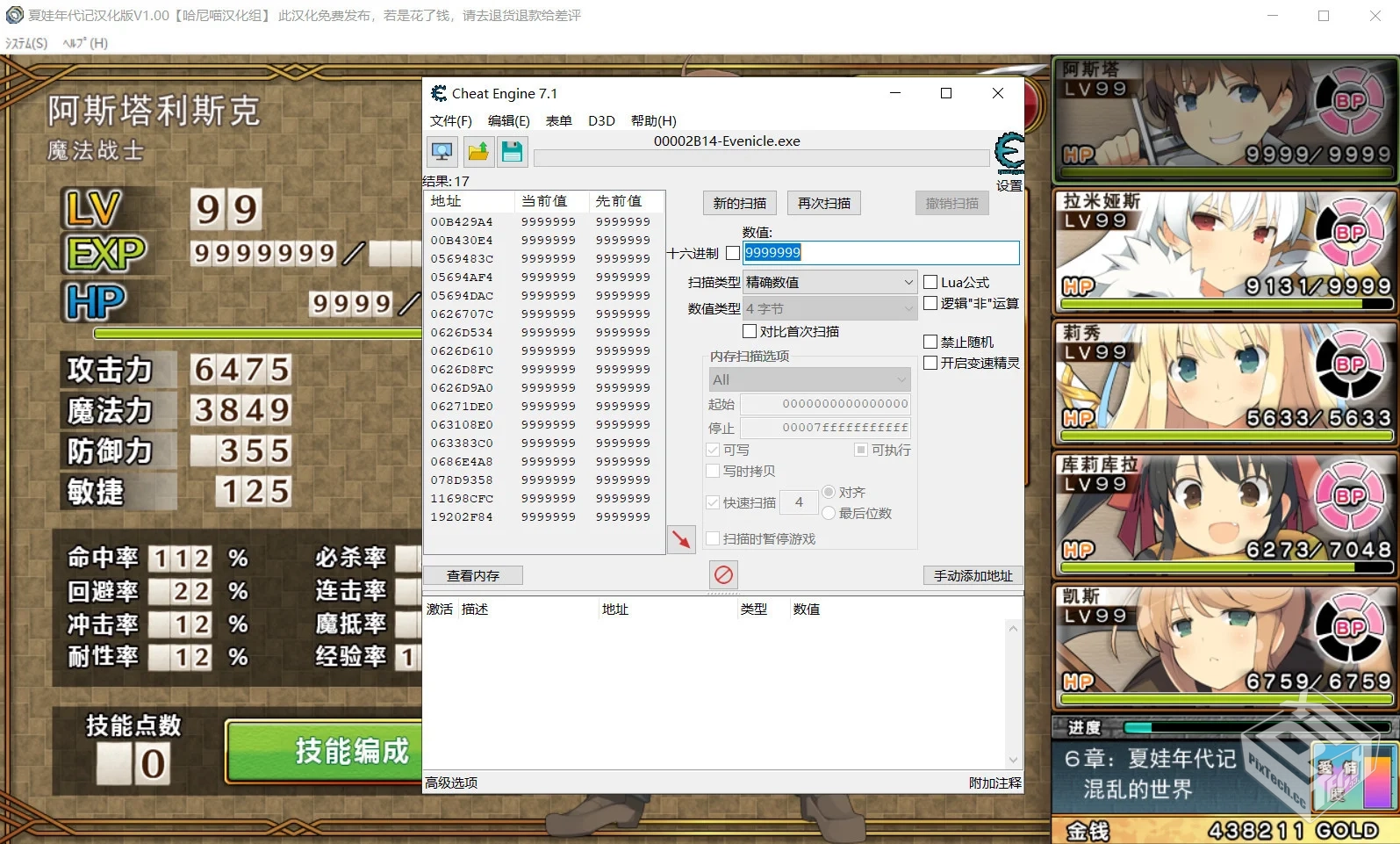Click the 快速扫描 alignment value field
Viewport: 1400px width, 844px height.
point(799,502)
